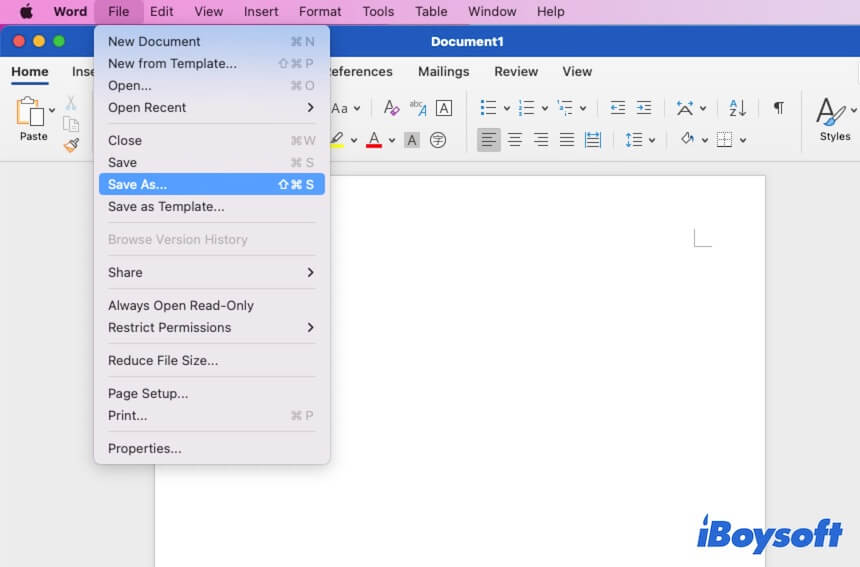
Task: Click the Shading paint bucket icon
Action: pos(687,139)
